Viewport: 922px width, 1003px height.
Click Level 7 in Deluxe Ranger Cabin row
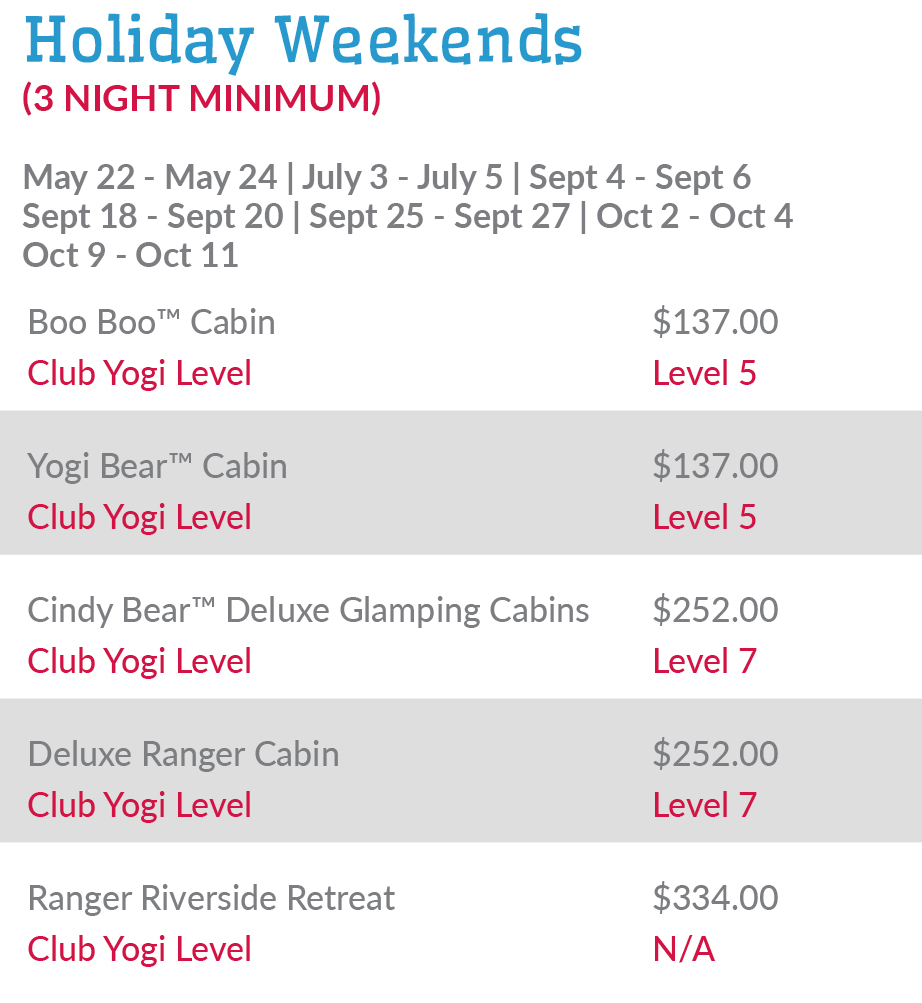pyautogui.click(x=704, y=806)
